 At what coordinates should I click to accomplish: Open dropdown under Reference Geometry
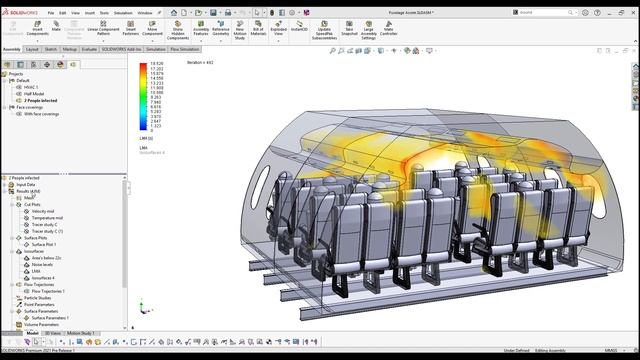coord(221,41)
